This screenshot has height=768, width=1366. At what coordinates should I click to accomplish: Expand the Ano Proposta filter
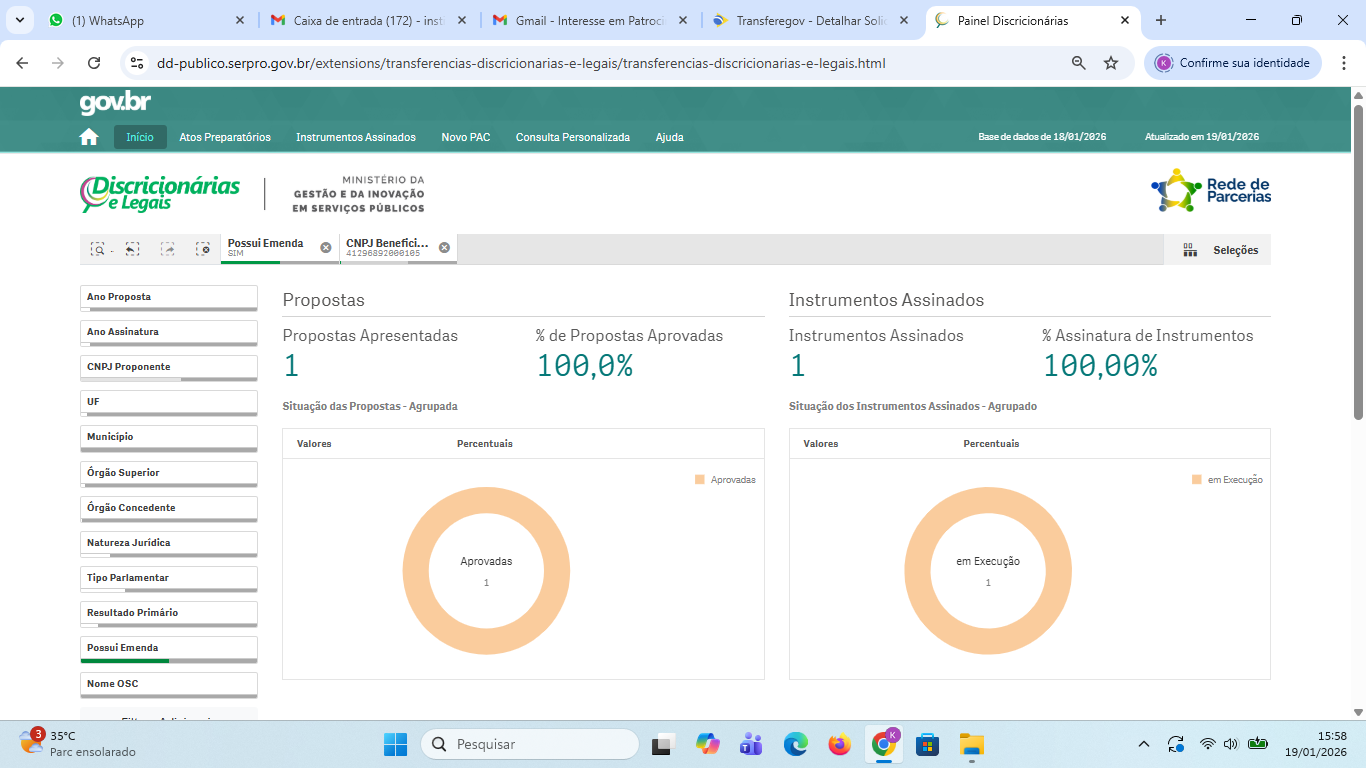point(168,297)
